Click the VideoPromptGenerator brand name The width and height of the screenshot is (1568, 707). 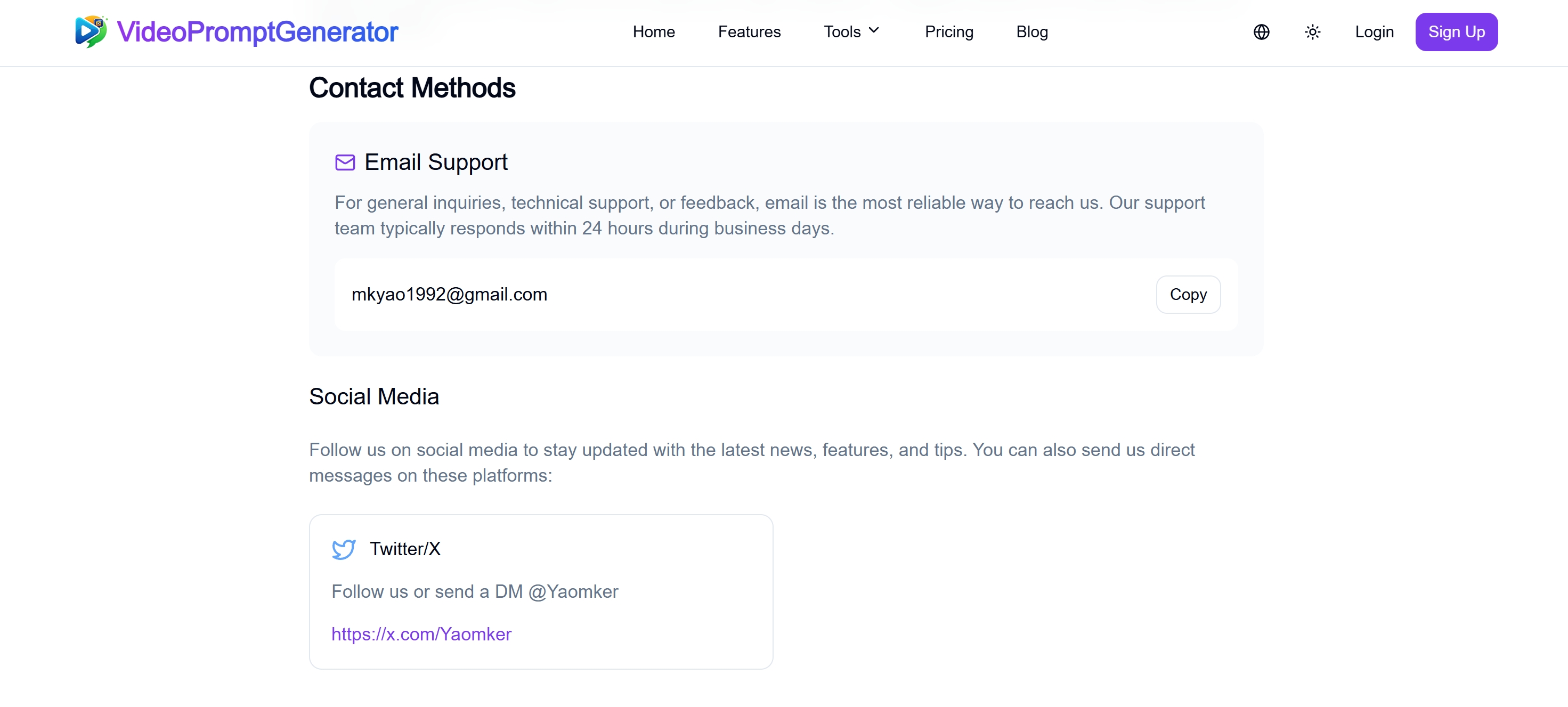257,31
